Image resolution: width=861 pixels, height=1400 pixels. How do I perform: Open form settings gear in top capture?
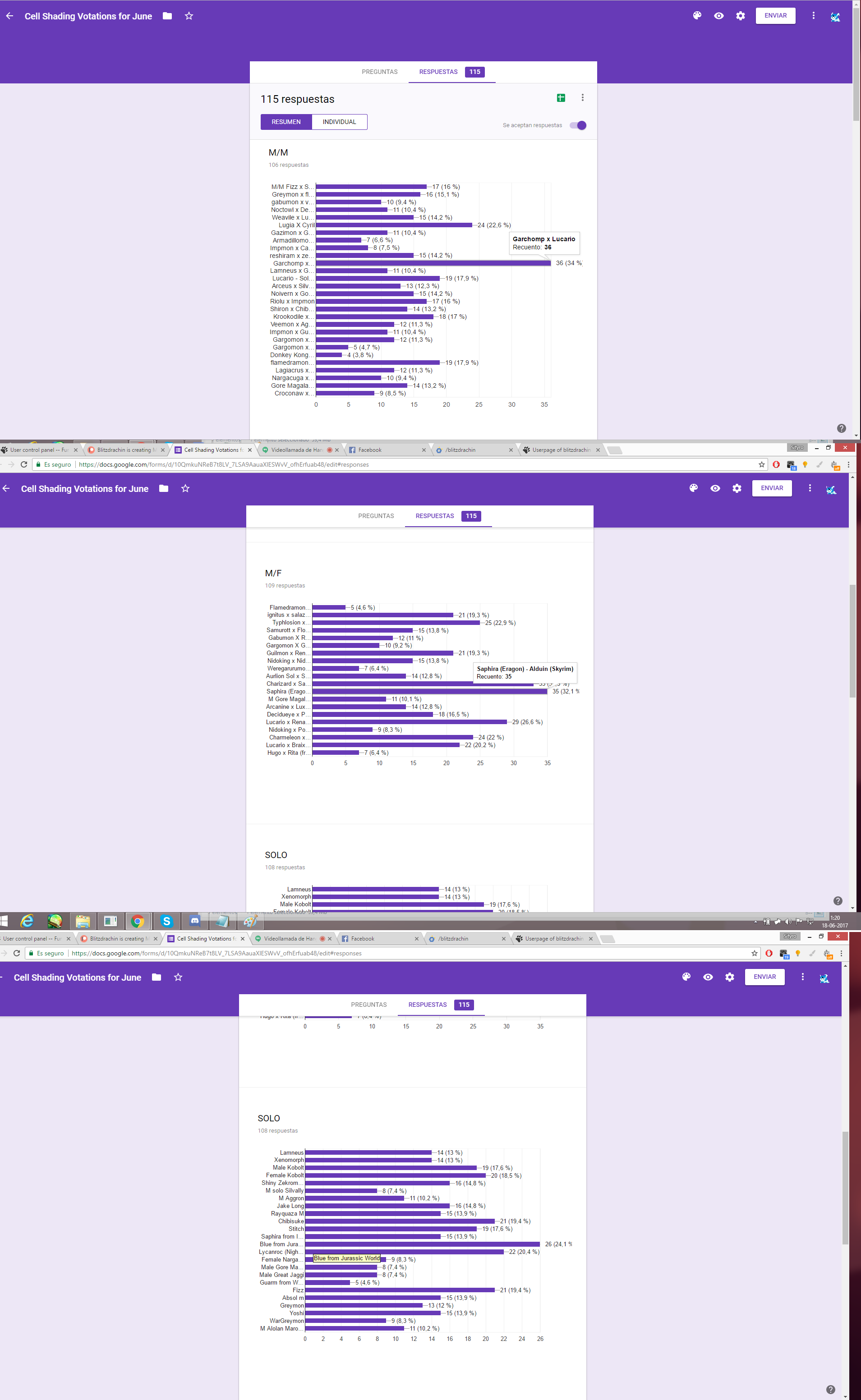coord(740,16)
